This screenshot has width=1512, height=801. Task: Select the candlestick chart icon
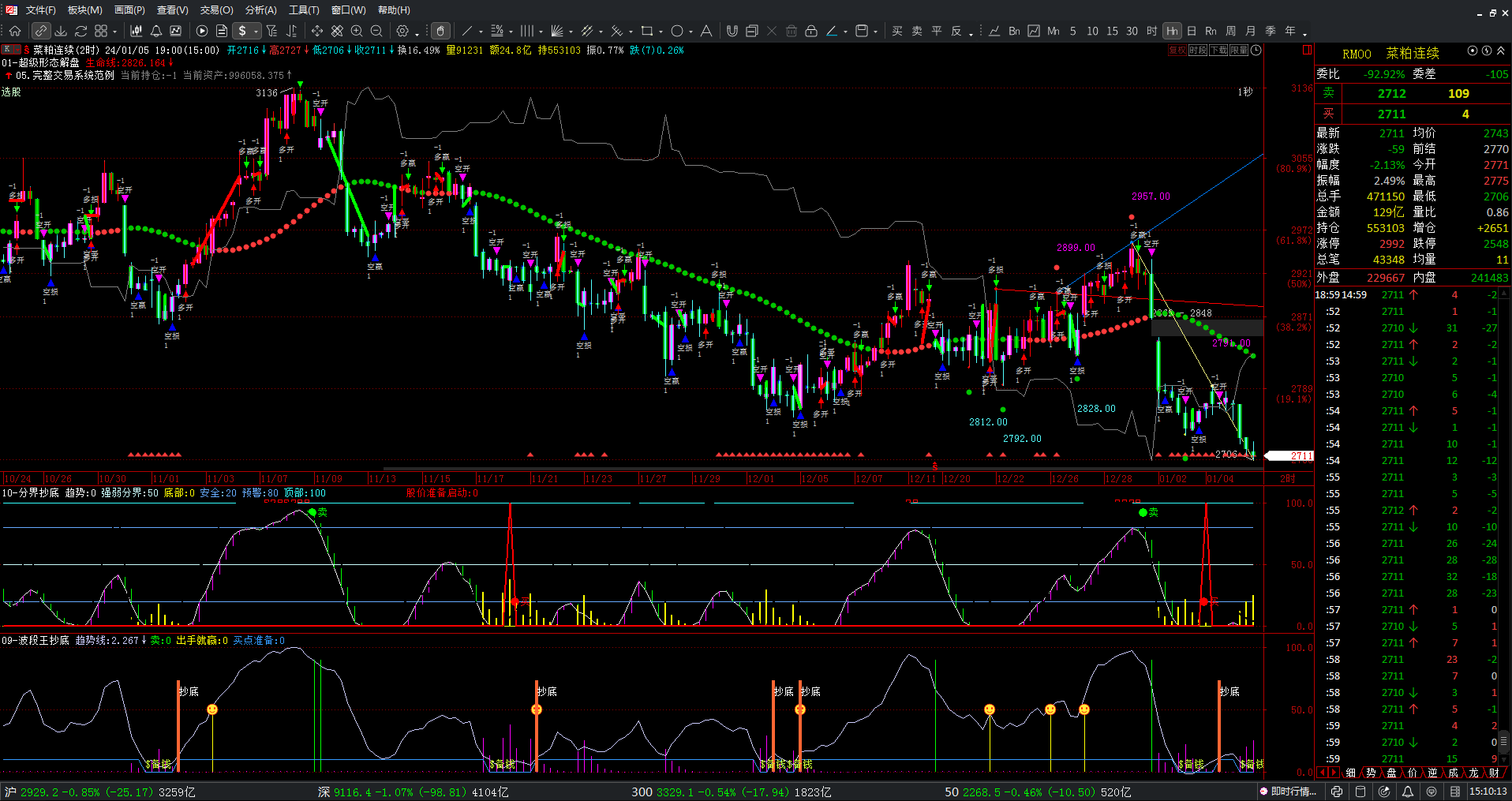pyautogui.click(x=136, y=31)
